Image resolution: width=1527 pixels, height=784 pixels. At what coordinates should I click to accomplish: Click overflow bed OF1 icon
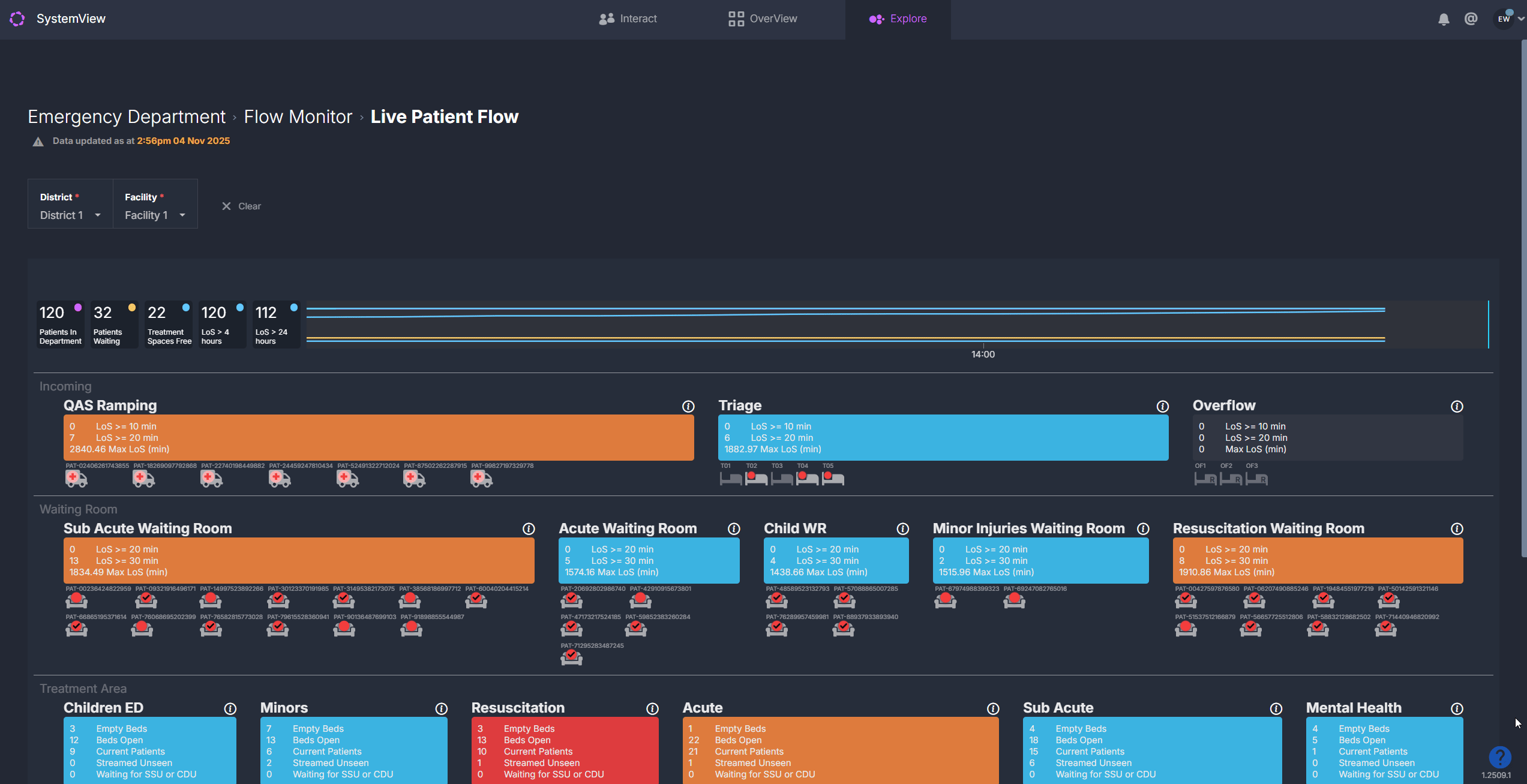pyautogui.click(x=1205, y=479)
